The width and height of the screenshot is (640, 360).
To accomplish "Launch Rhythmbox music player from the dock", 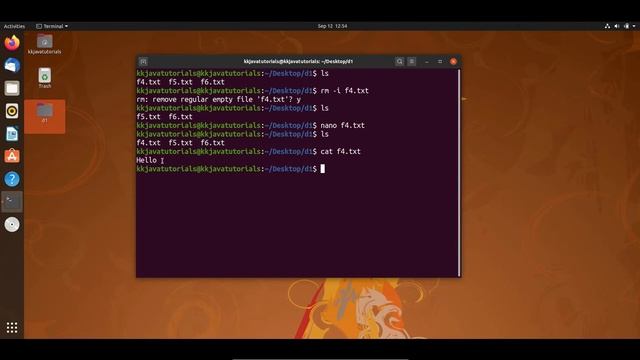I will pyautogui.click(x=12, y=111).
